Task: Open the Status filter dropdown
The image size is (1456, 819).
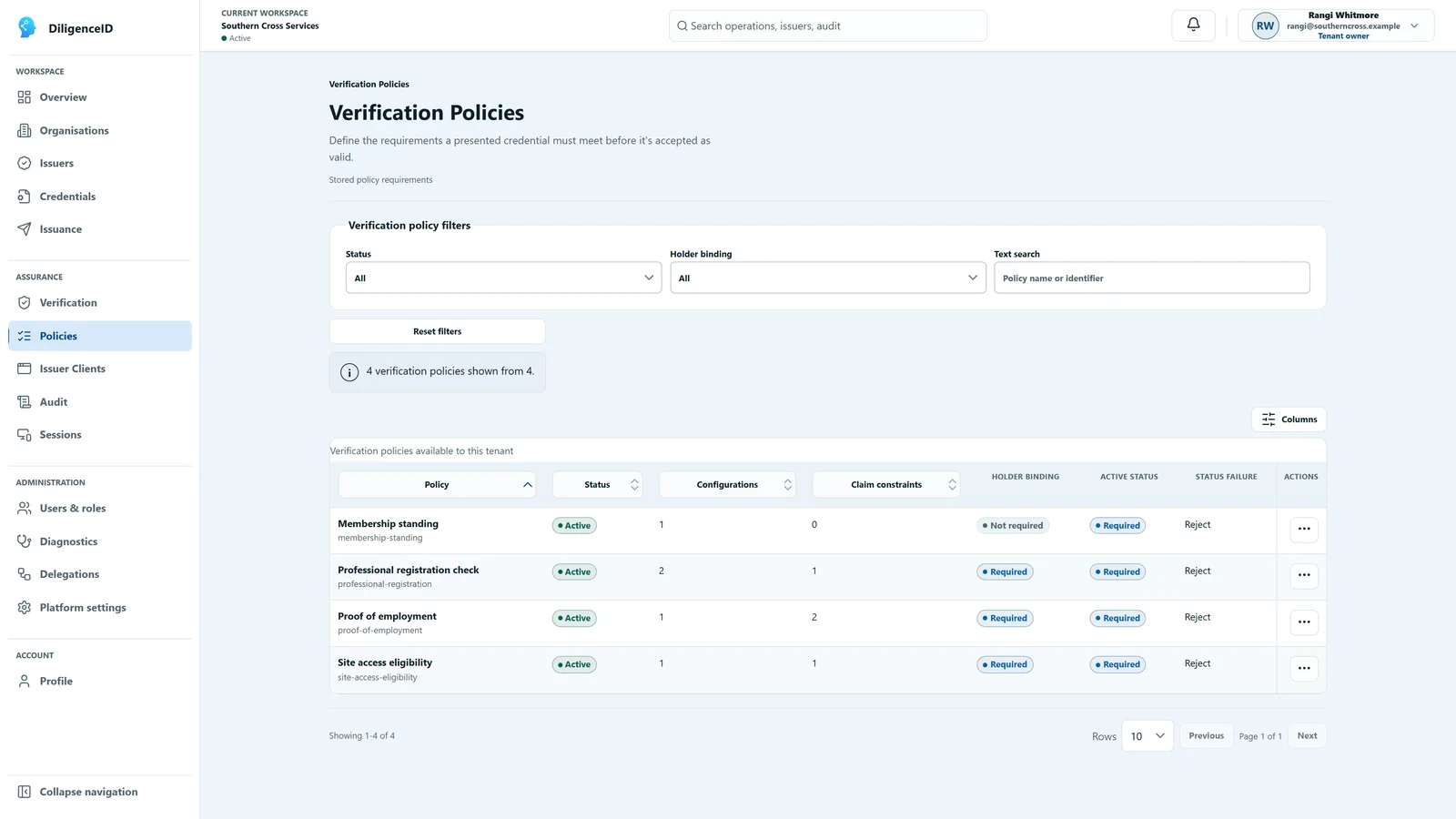Action: [x=503, y=278]
